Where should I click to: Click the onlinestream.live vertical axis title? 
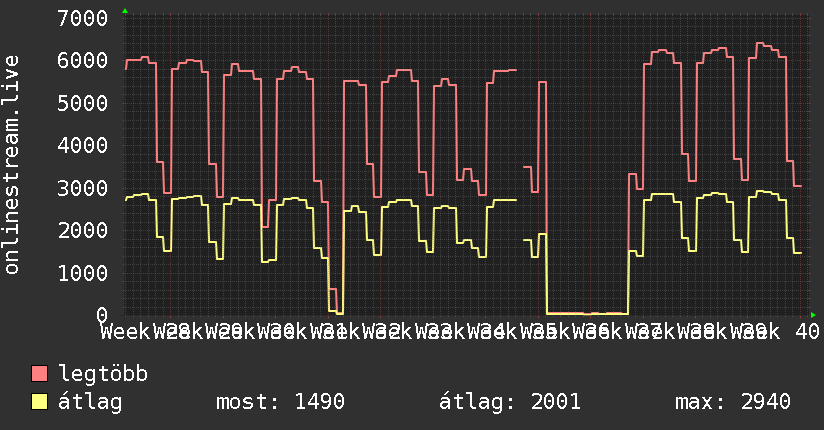click(x=11, y=165)
